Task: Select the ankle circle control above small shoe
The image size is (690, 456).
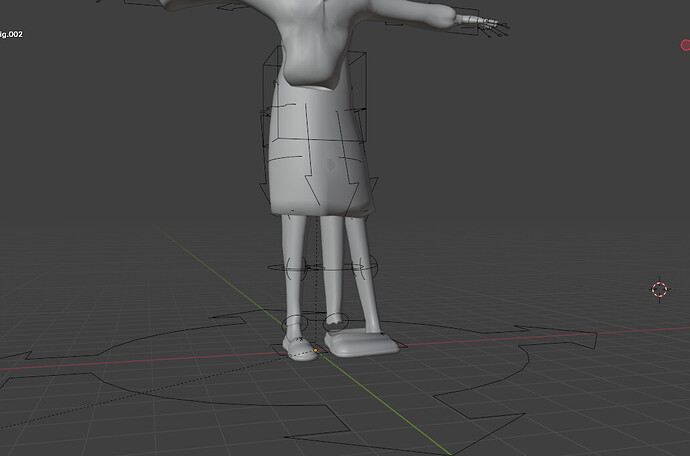Action: point(295,324)
